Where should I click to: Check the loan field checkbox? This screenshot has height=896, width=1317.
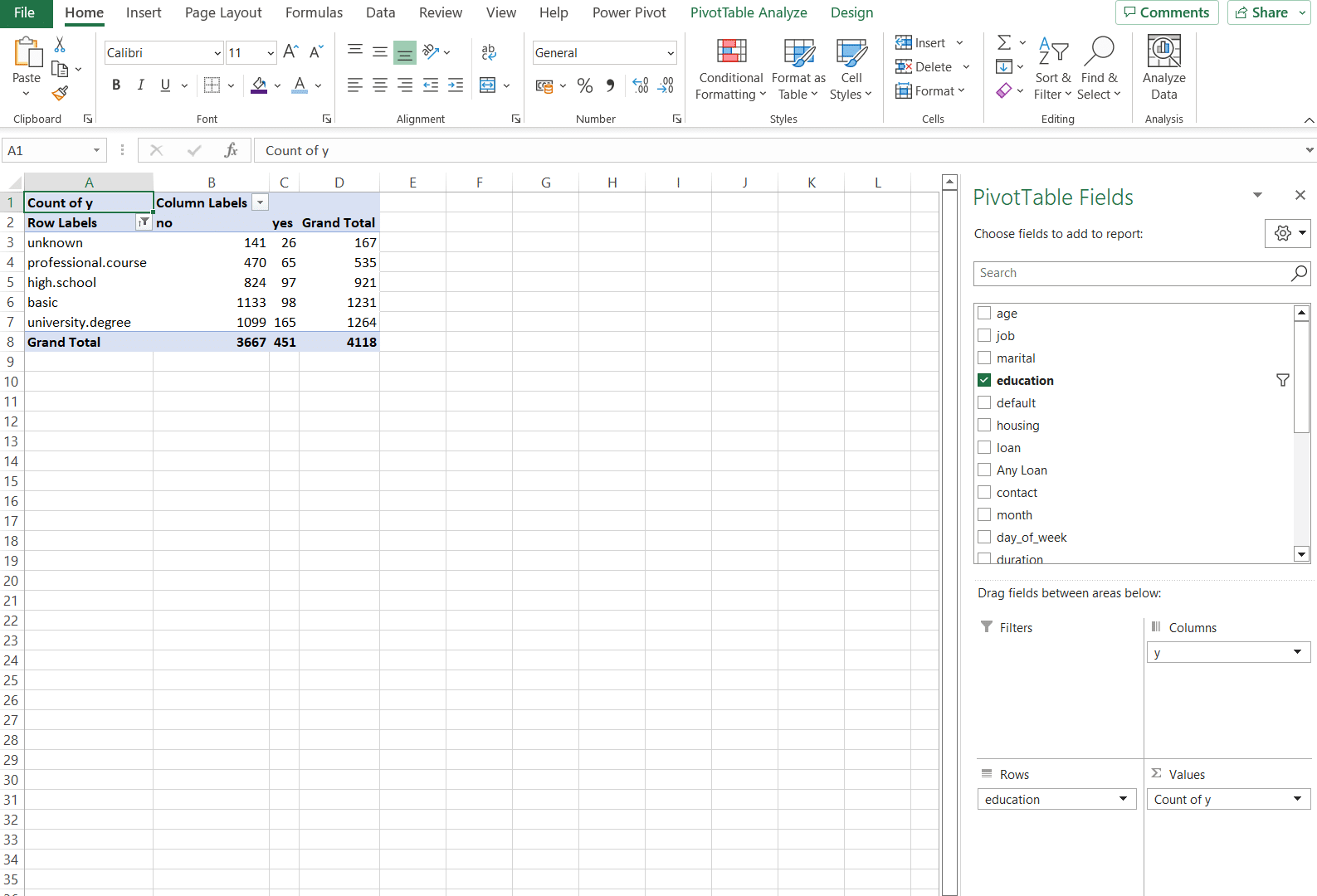click(x=984, y=447)
